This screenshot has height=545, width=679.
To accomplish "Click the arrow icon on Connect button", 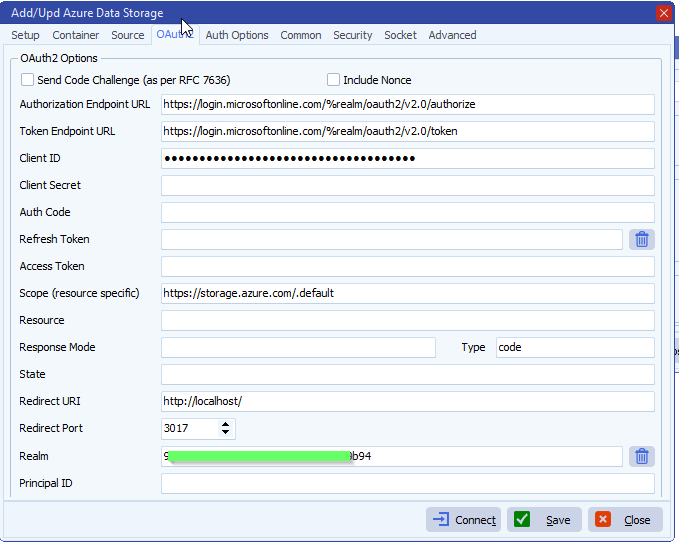I will point(441,519).
